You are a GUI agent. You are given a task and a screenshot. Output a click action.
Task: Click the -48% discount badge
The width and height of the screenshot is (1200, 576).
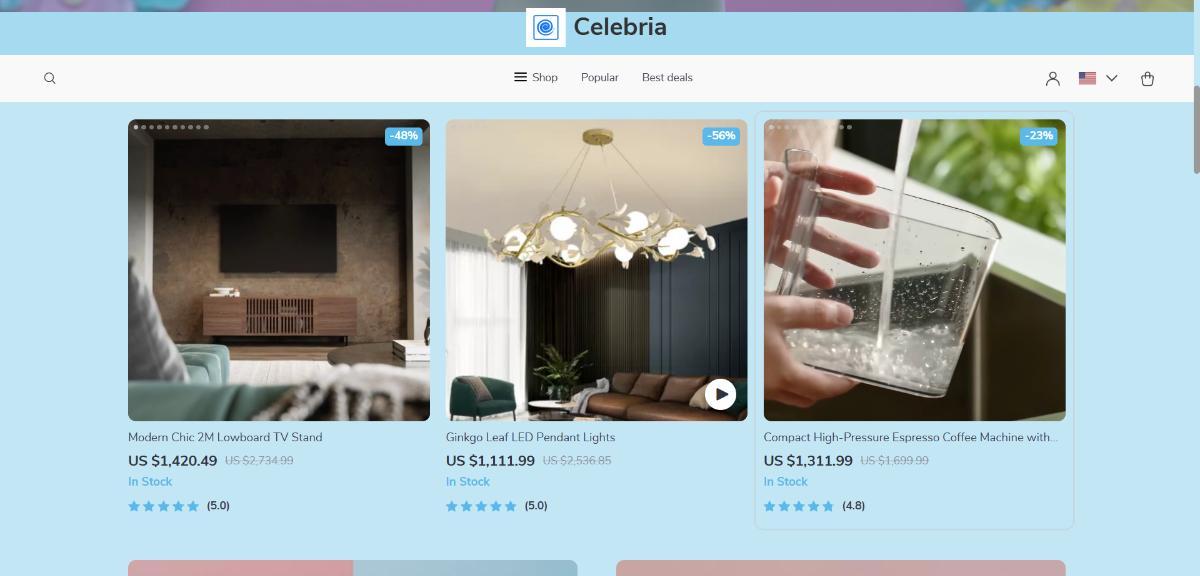click(x=404, y=136)
